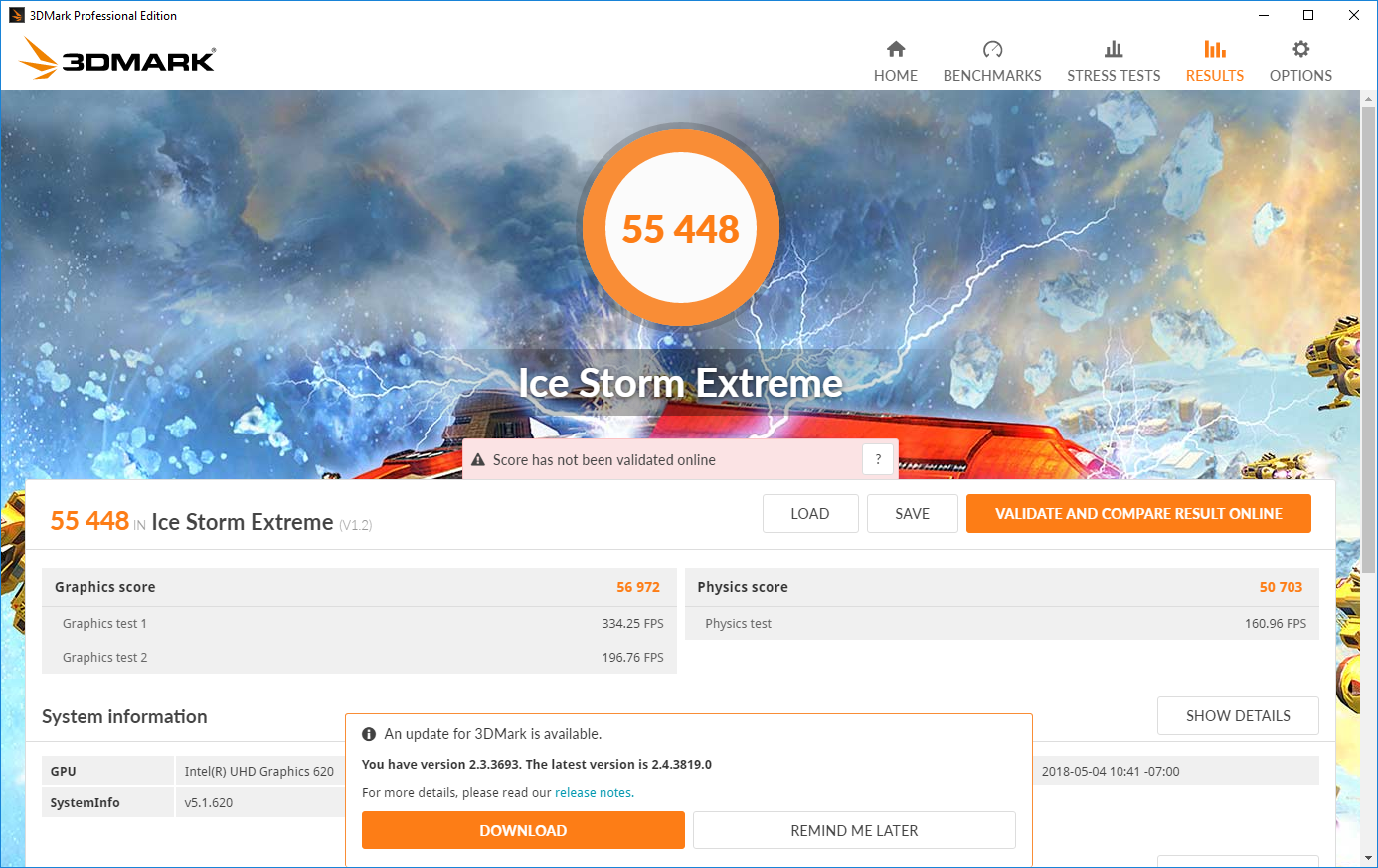The width and height of the screenshot is (1378, 868).
Task: Validate and compare result online
Action: (1138, 514)
